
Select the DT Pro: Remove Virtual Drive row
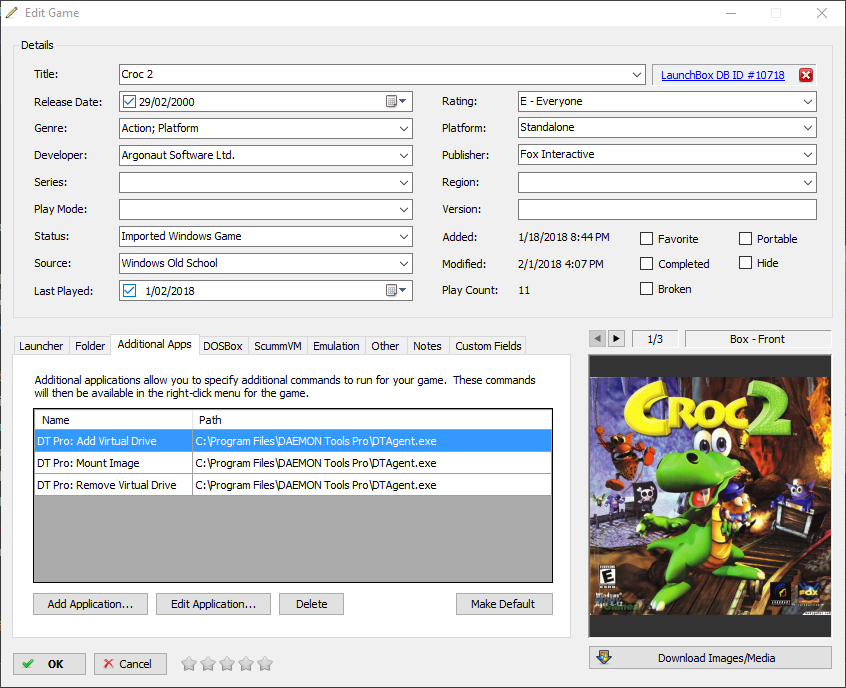pos(293,485)
